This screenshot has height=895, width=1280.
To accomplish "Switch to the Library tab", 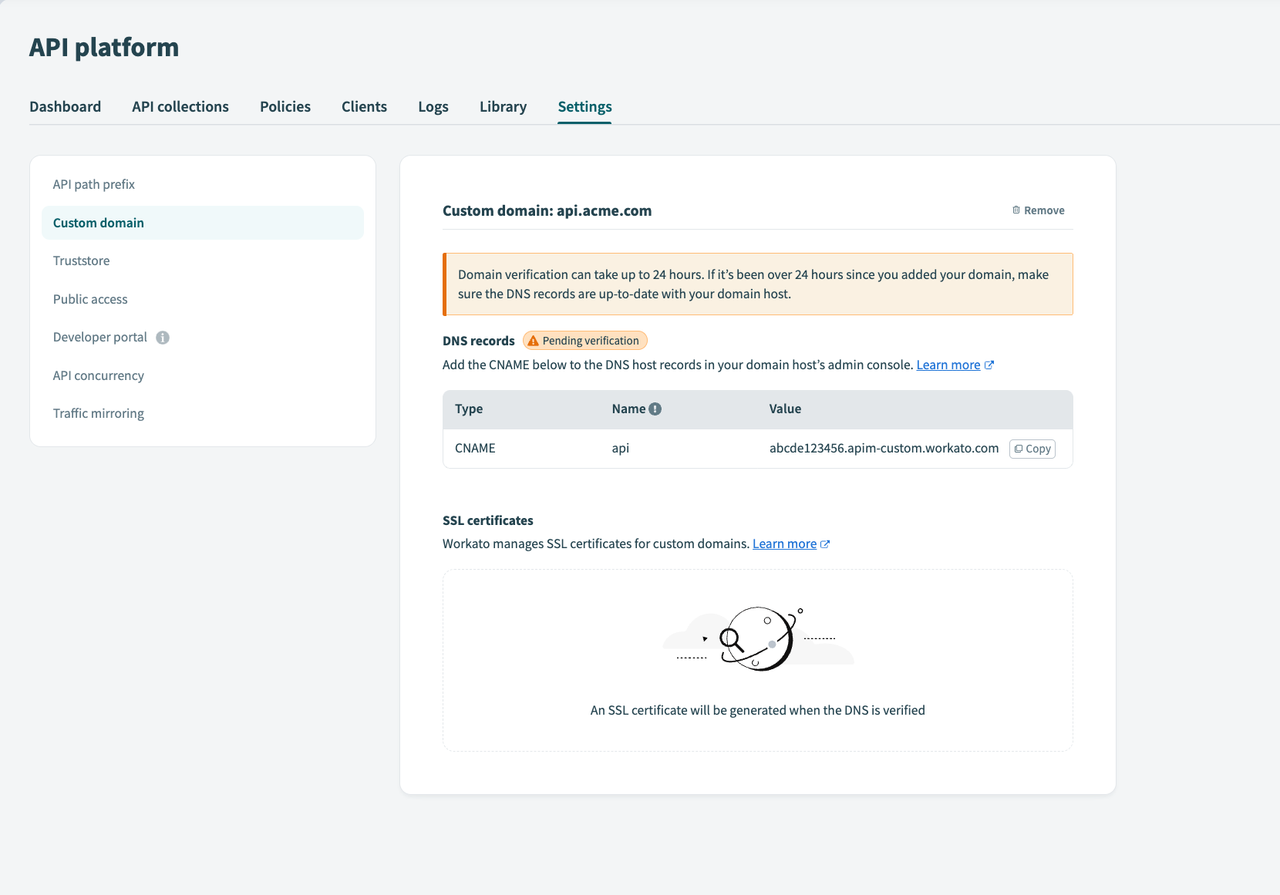I will click(502, 106).
